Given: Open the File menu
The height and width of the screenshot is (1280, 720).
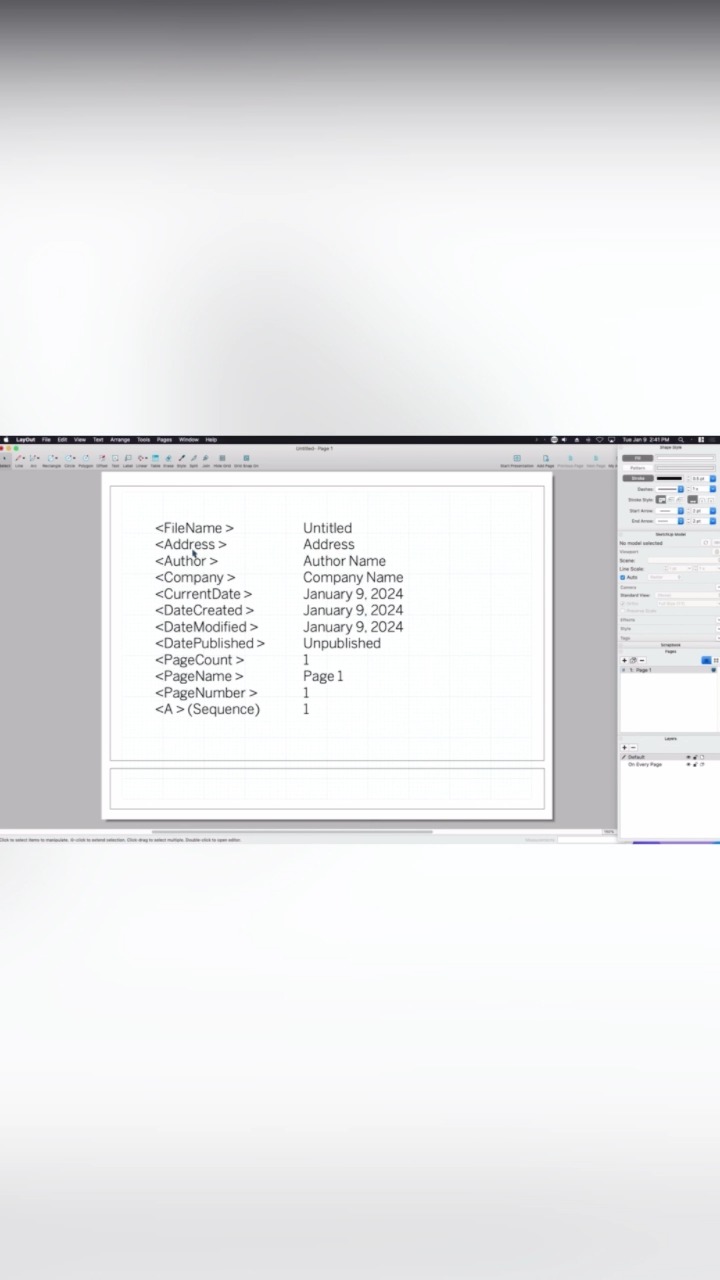Looking at the screenshot, I should 46,440.
